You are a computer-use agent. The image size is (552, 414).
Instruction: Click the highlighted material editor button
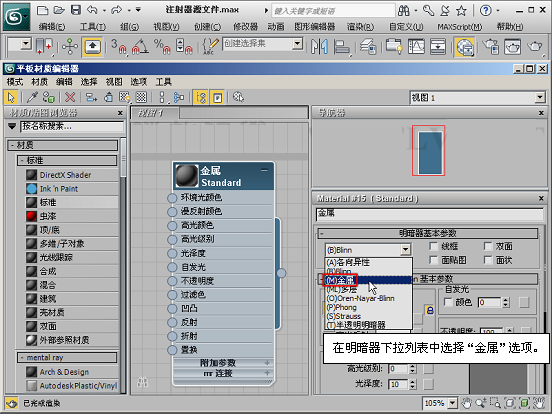(464, 47)
